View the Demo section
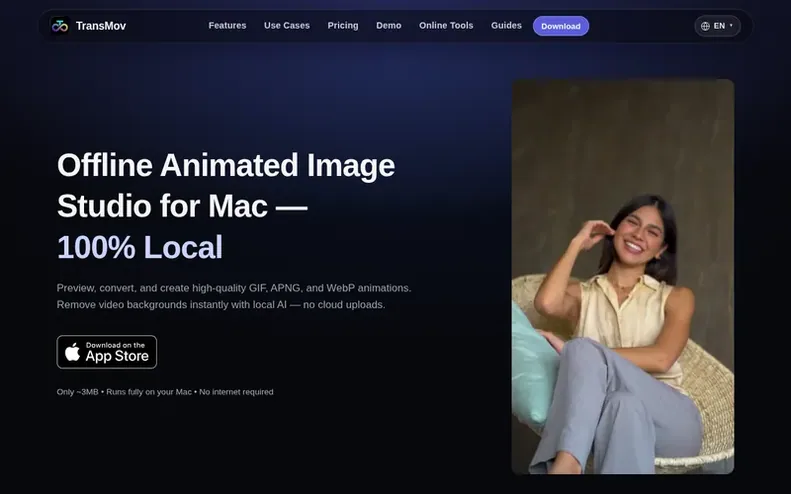 coord(388,25)
